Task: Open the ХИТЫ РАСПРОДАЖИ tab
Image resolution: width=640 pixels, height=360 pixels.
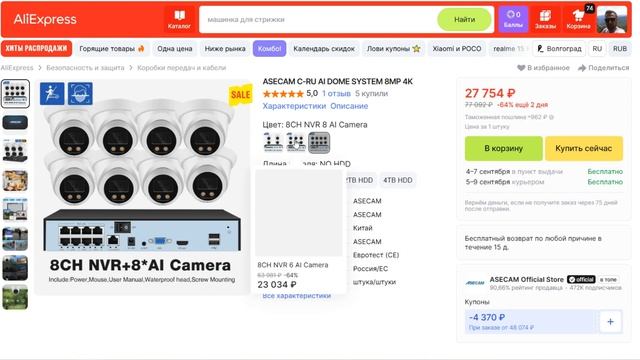Action: [36, 49]
